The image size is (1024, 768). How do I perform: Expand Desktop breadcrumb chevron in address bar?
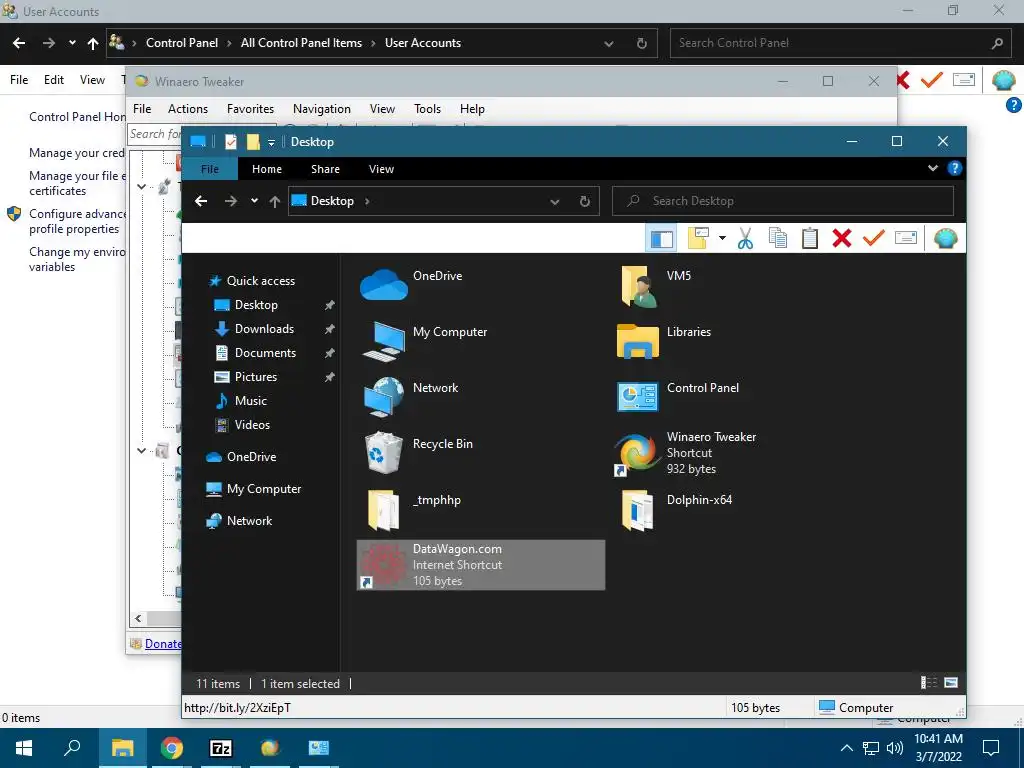367,201
